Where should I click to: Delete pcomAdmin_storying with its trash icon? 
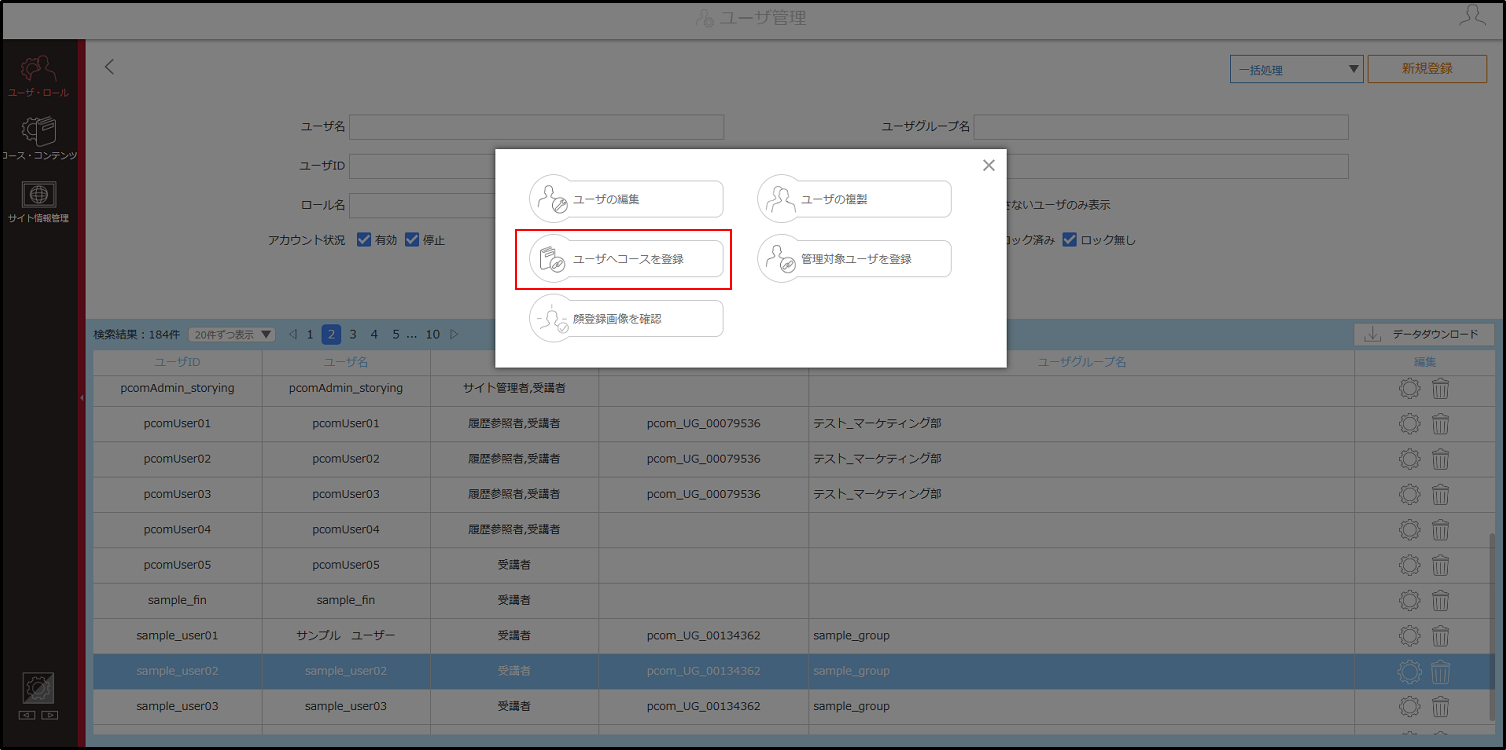[1440, 389]
